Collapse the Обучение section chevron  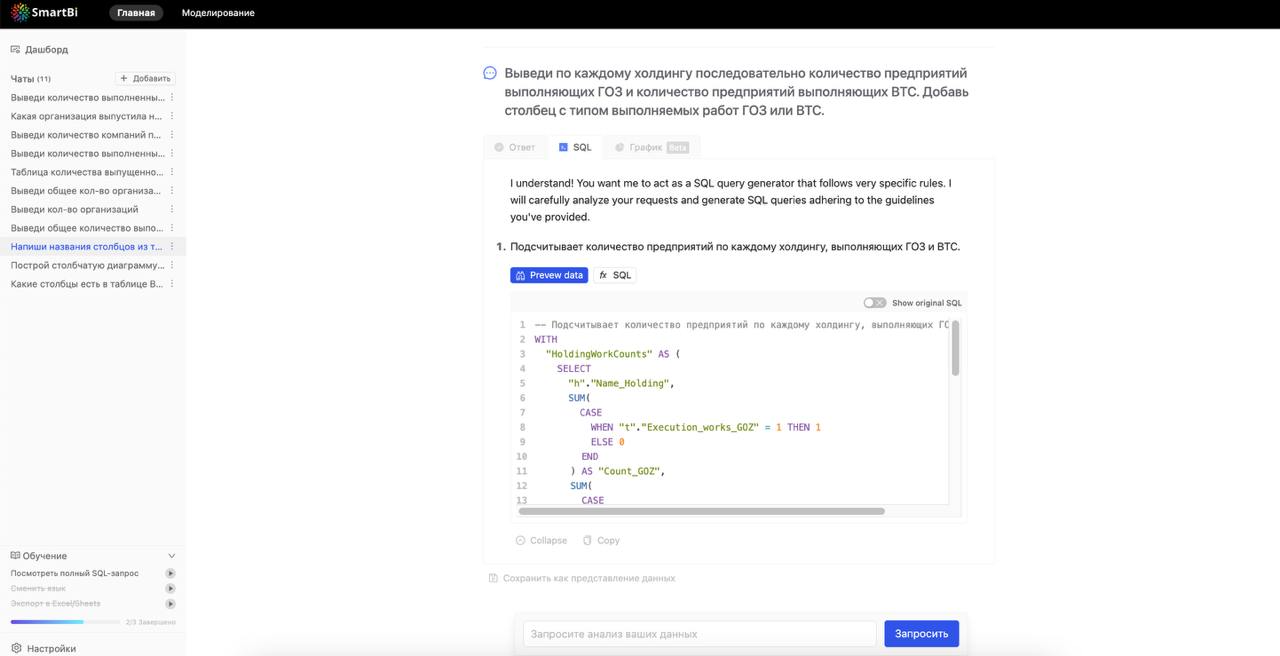(x=171, y=556)
